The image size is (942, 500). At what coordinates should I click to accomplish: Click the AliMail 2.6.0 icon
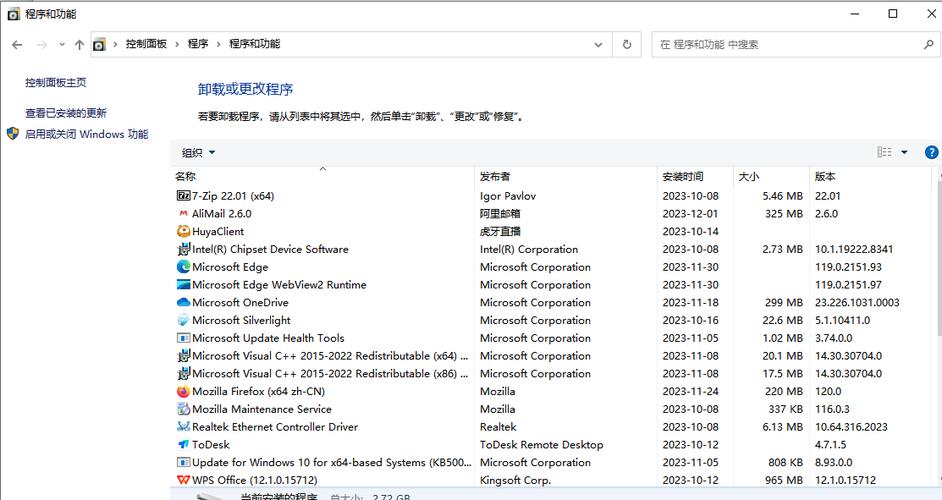click(x=183, y=213)
